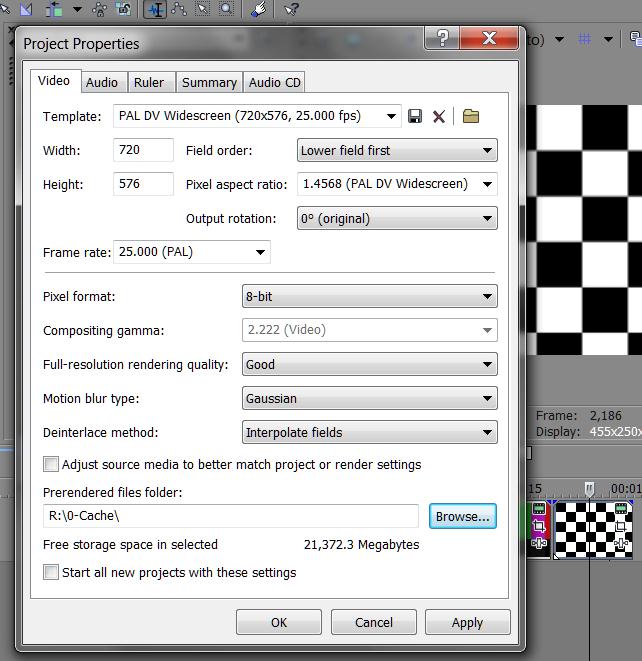The image size is (642, 661).
Task: Enable Adjust source media to match project
Action: [x=51, y=464]
